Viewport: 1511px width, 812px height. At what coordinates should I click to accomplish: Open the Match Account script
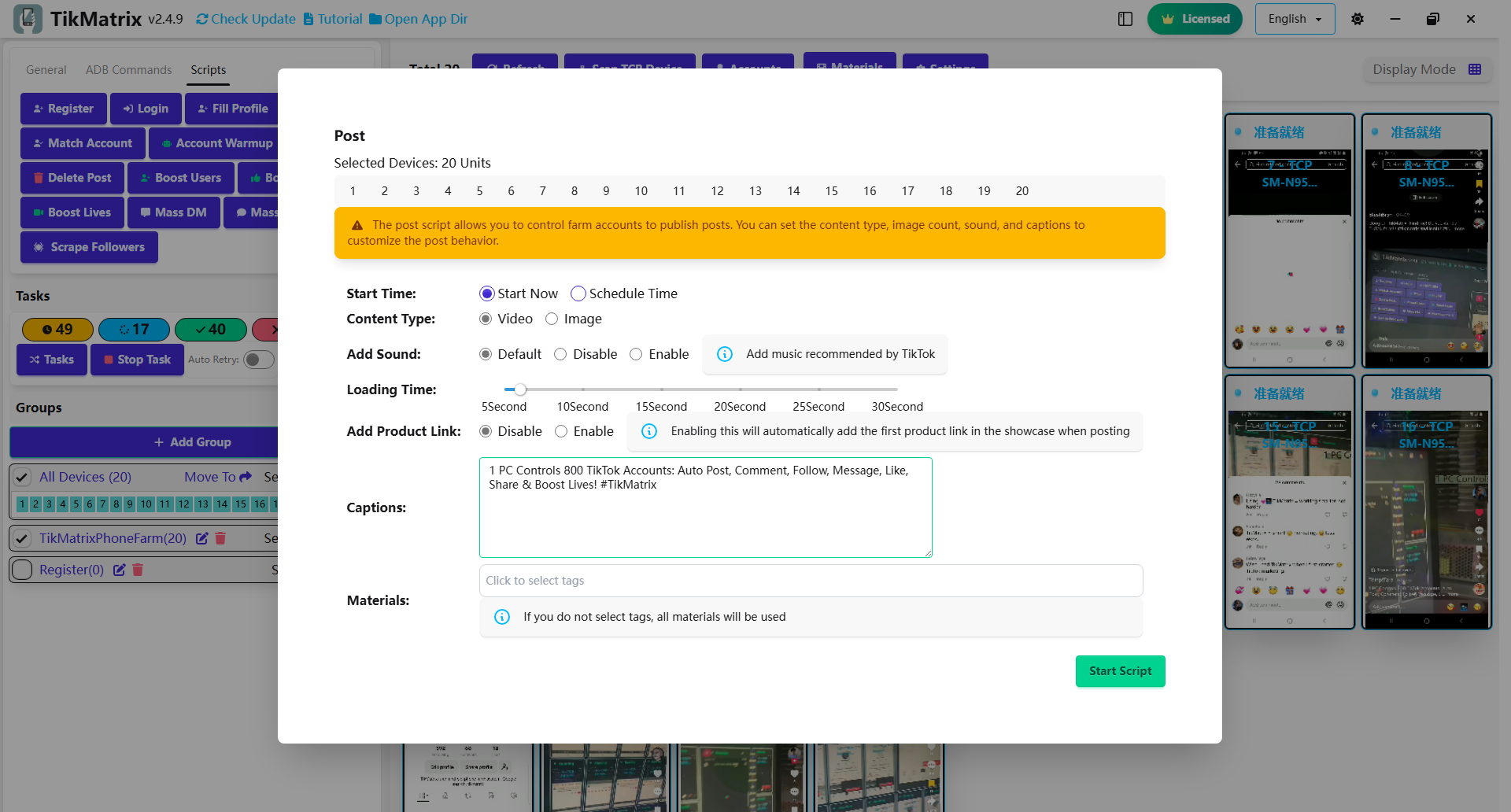tap(83, 143)
